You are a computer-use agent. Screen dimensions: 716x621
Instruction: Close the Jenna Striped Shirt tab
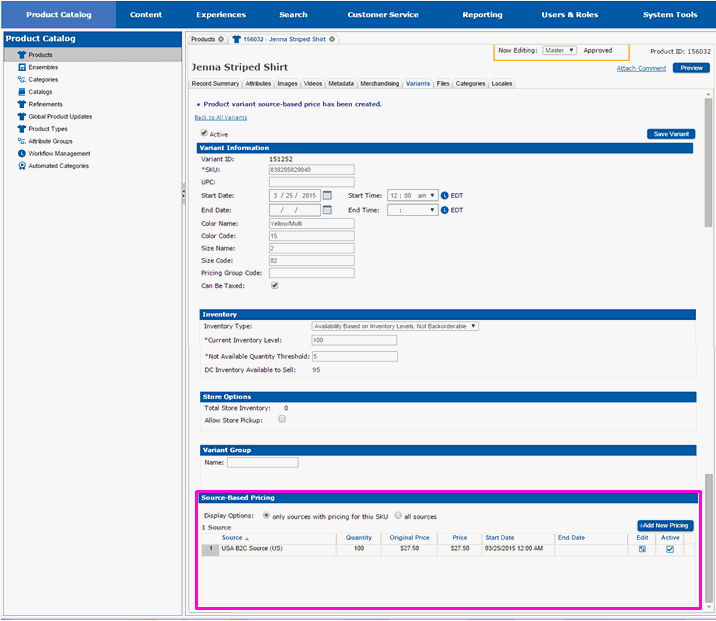(332, 39)
